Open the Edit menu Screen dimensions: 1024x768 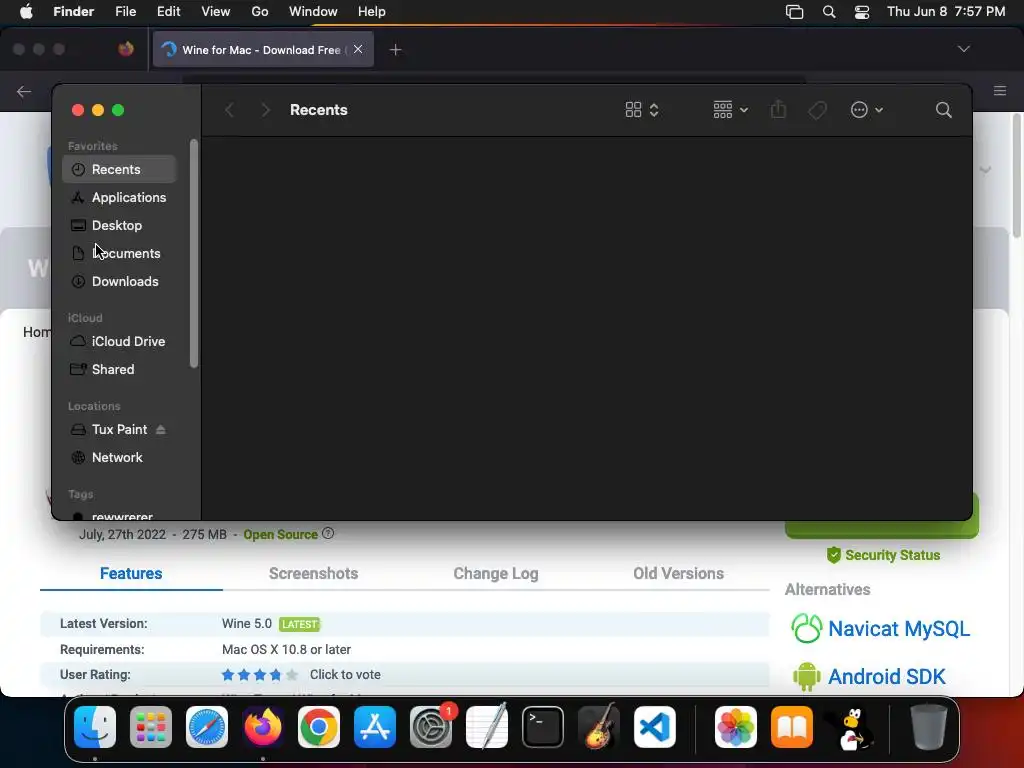coord(168,12)
